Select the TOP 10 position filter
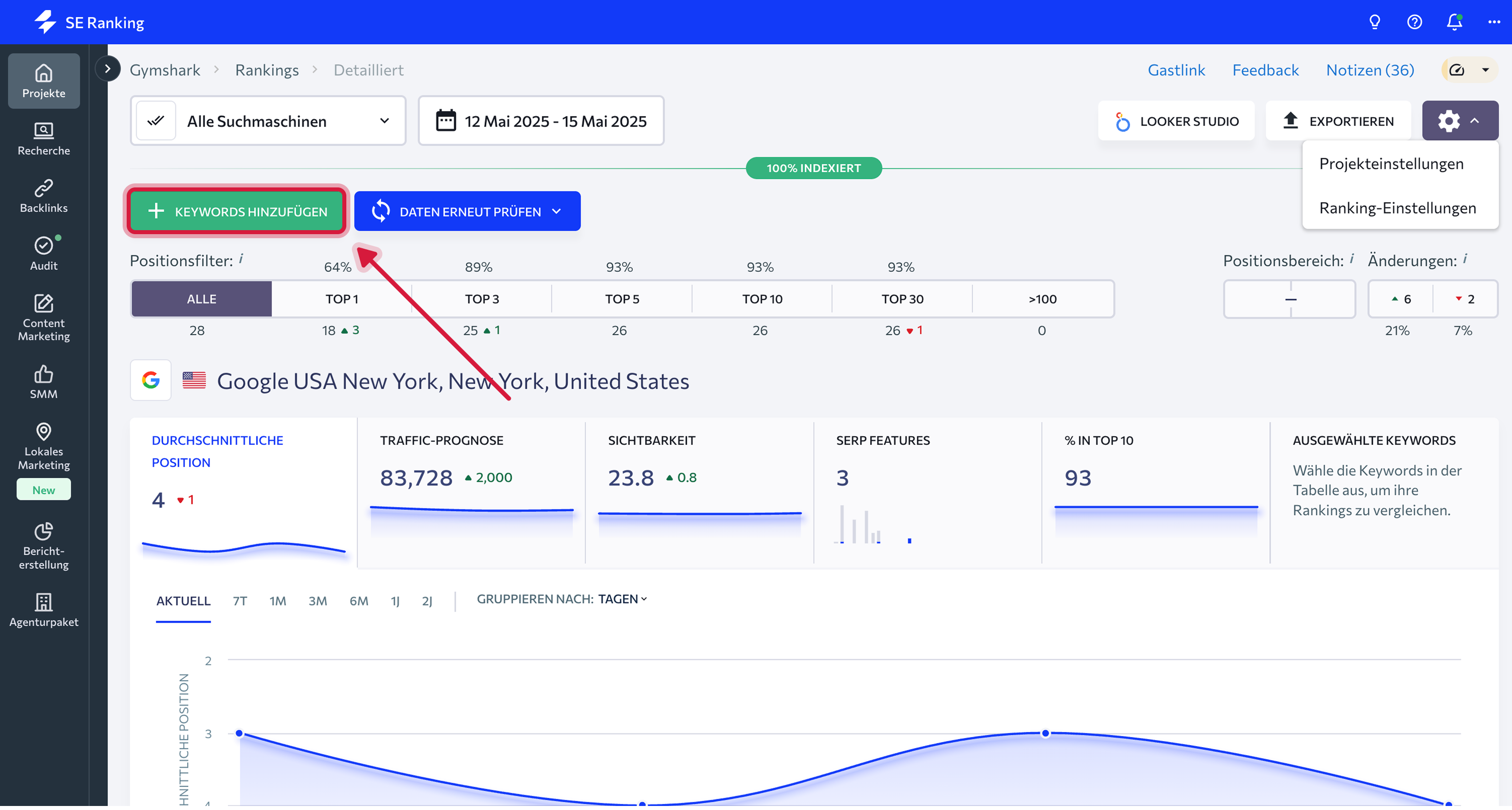 [x=763, y=299]
